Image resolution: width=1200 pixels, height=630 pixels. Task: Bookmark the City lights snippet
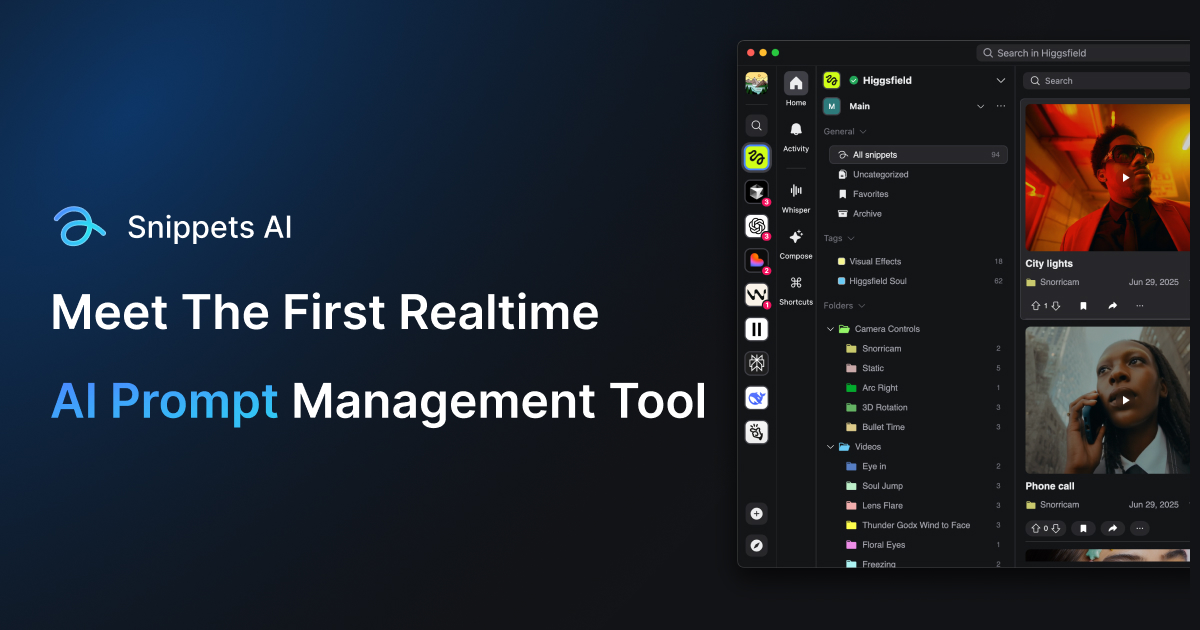[x=1083, y=306]
